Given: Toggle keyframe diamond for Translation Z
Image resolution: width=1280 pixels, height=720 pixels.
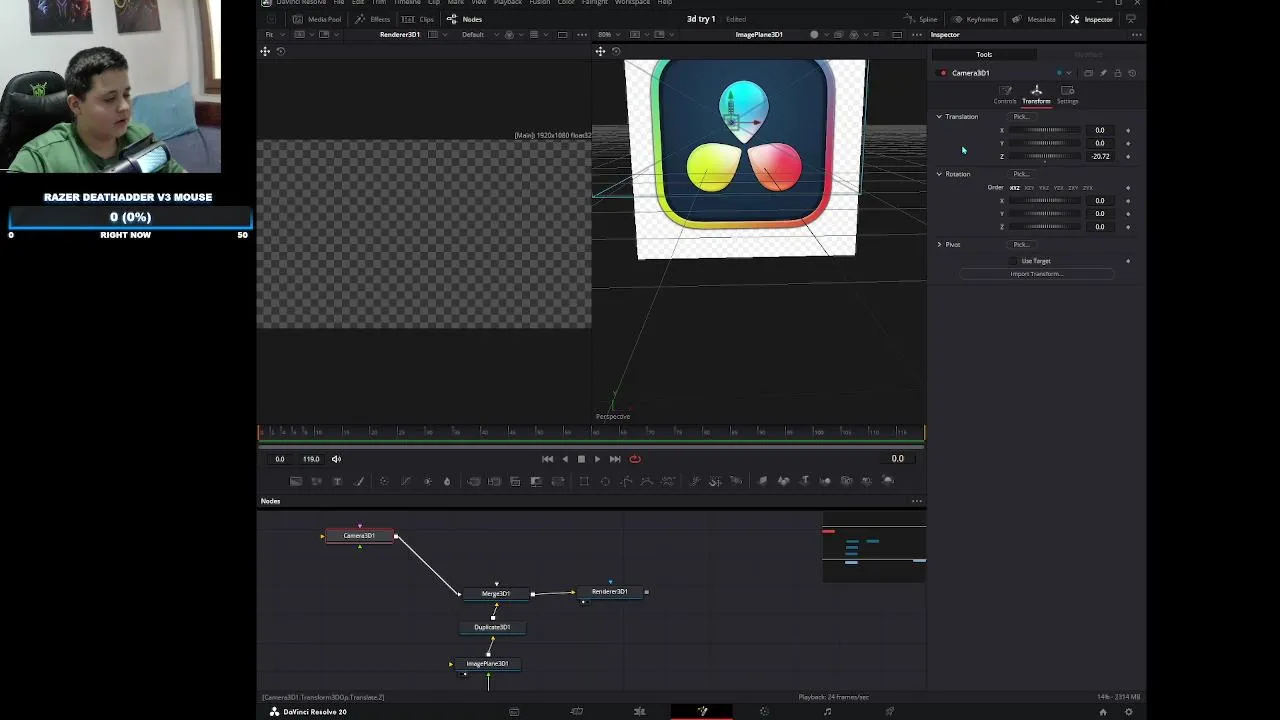Looking at the screenshot, I should (x=1128, y=156).
